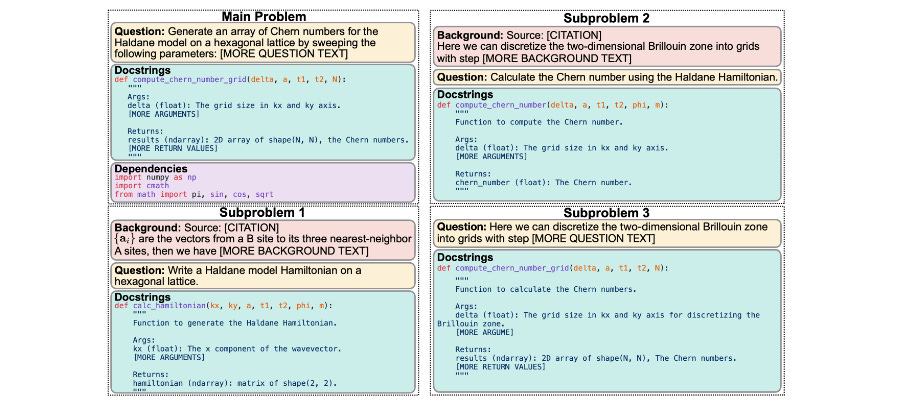
Task: Select "def compute_chern_number(delta, a, t1..." line
Action: pyautogui.click(x=552, y=105)
